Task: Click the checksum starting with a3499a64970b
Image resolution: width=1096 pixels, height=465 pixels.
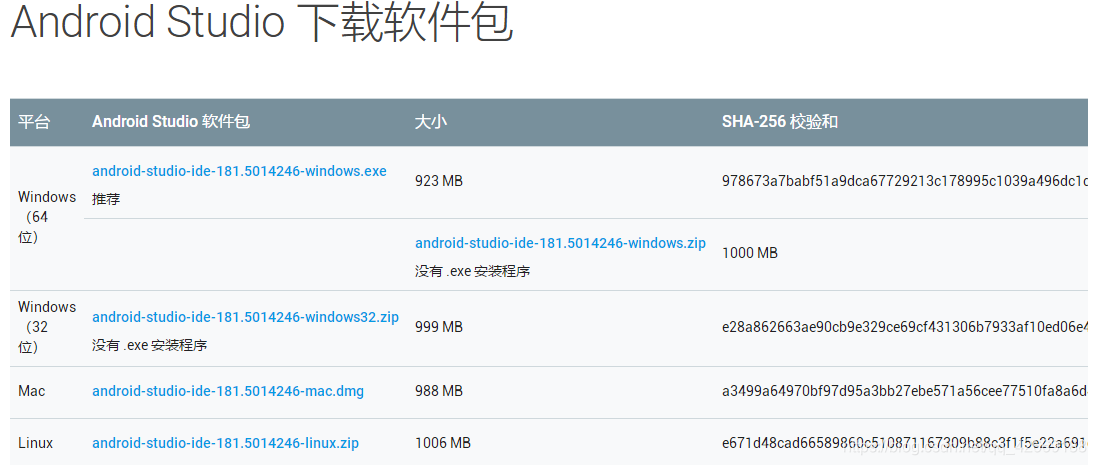Action: pos(905,391)
